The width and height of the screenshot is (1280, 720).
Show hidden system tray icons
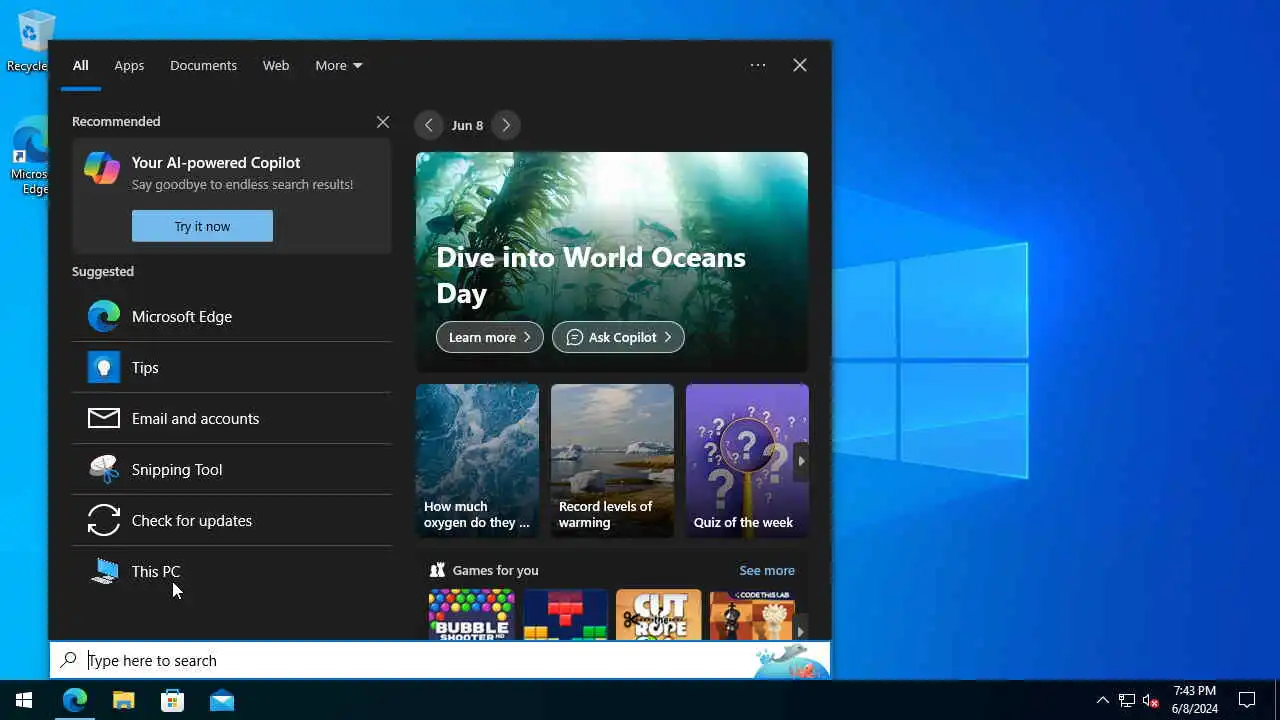(1103, 700)
